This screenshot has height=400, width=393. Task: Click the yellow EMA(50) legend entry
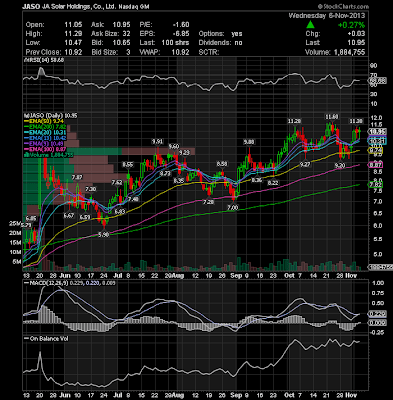pyautogui.click(x=45, y=121)
